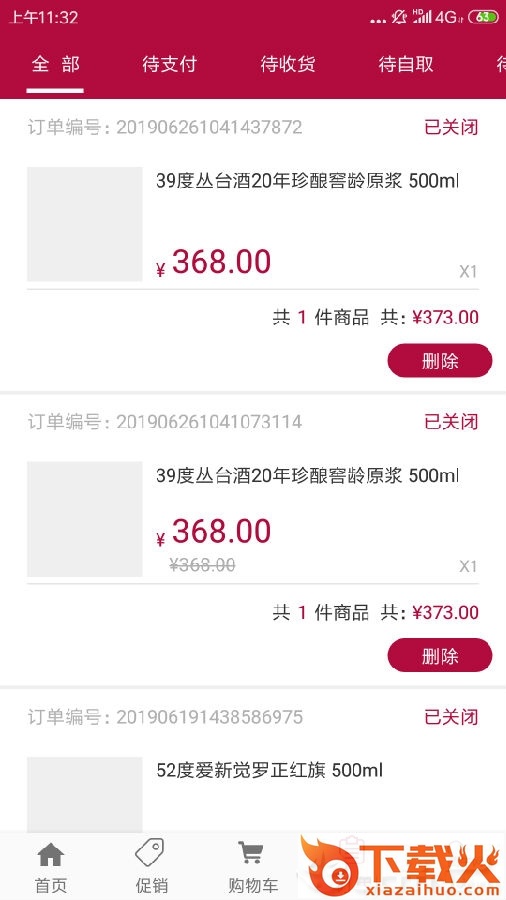Tap 已关闭 status of order 201906191438586975

pos(451,717)
